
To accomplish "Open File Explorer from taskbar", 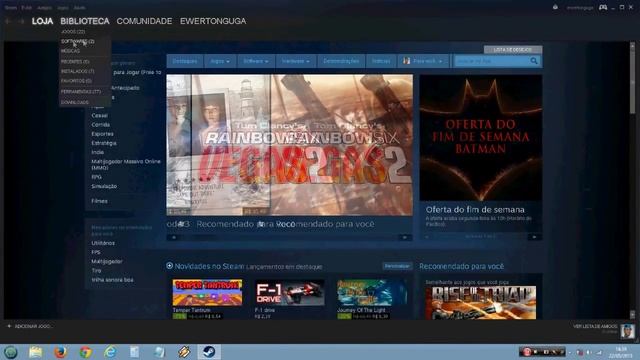I will tap(36, 352).
